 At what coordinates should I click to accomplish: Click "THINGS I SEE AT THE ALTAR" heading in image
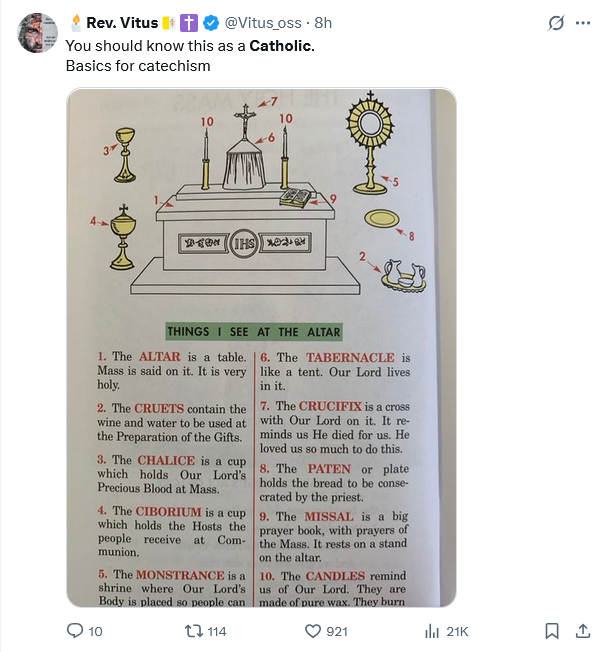(254, 332)
